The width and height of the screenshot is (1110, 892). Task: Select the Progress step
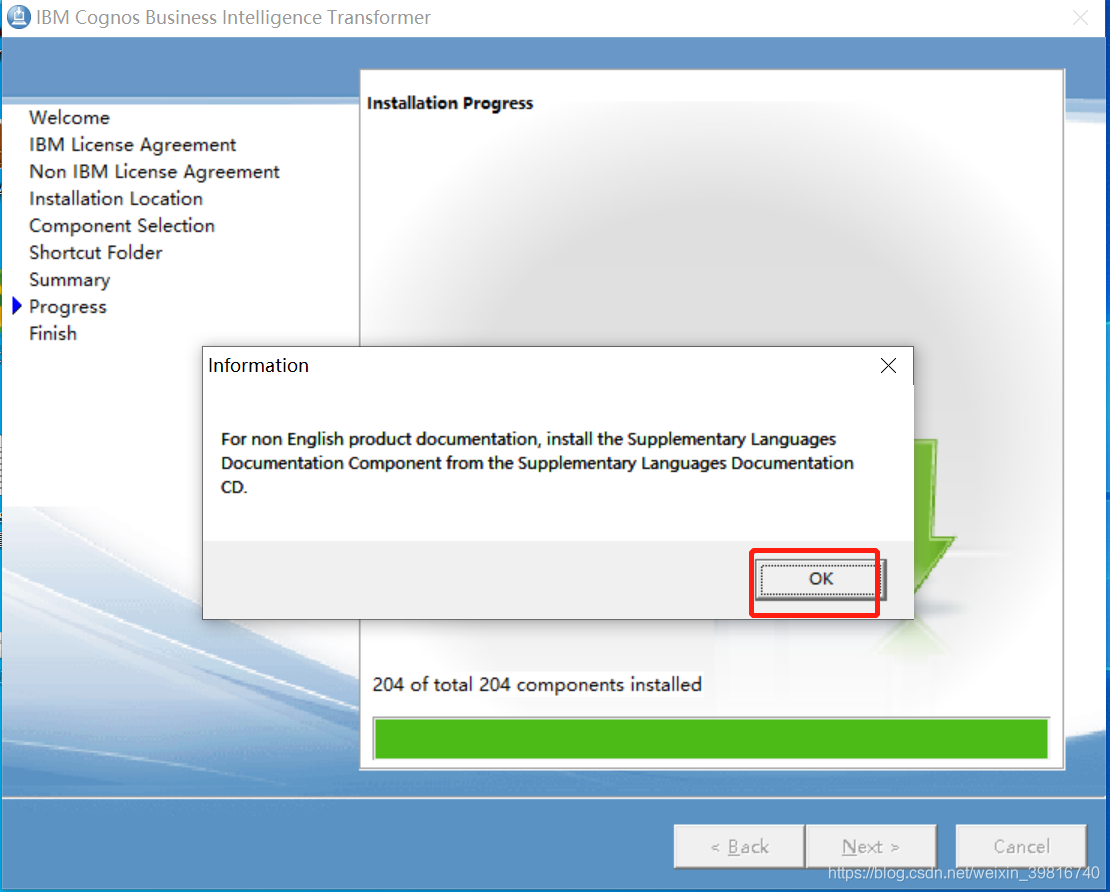pyautogui.click(x=68, y=307)
